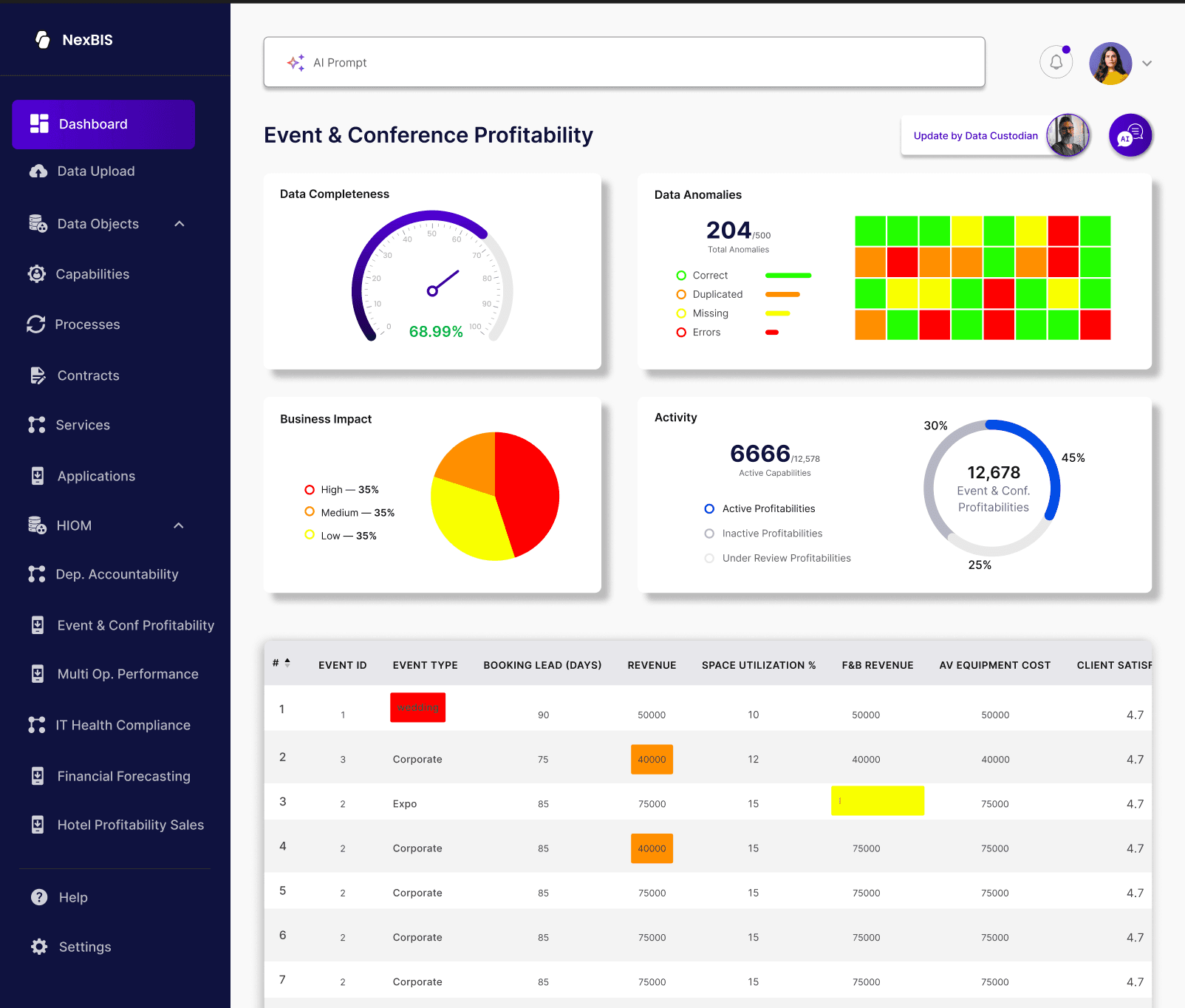Viewport: 1185px width, 1008px height.
Task: Toggle the High business impact marker
Action: [x=310, y=489]
